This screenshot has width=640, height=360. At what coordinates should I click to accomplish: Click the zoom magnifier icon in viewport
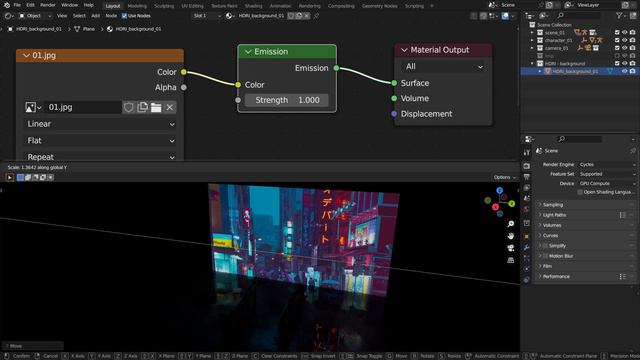point(511,224)
